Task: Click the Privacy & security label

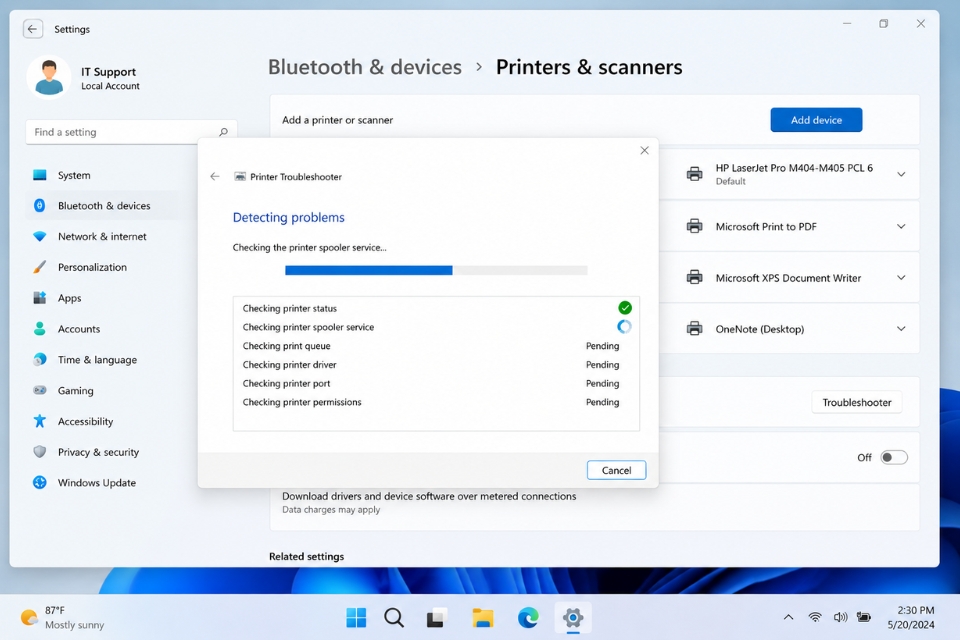Action: pyautogui.click(x=99, y=452)
